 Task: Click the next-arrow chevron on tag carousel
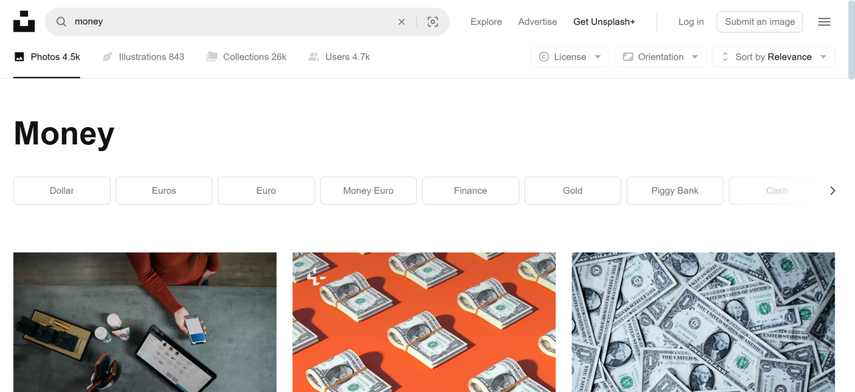[832, 191]
